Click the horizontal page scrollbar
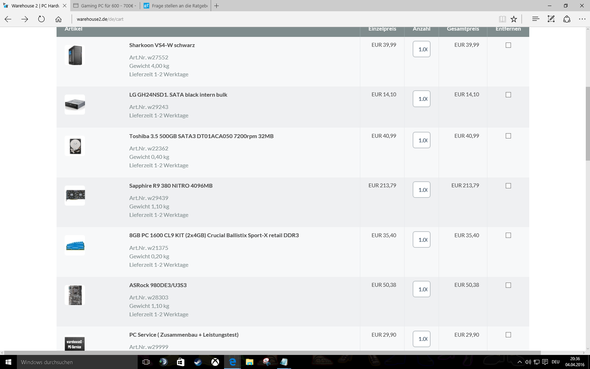Image resolution: width=590 pixels, height=369 pixels. click(273, 353)
